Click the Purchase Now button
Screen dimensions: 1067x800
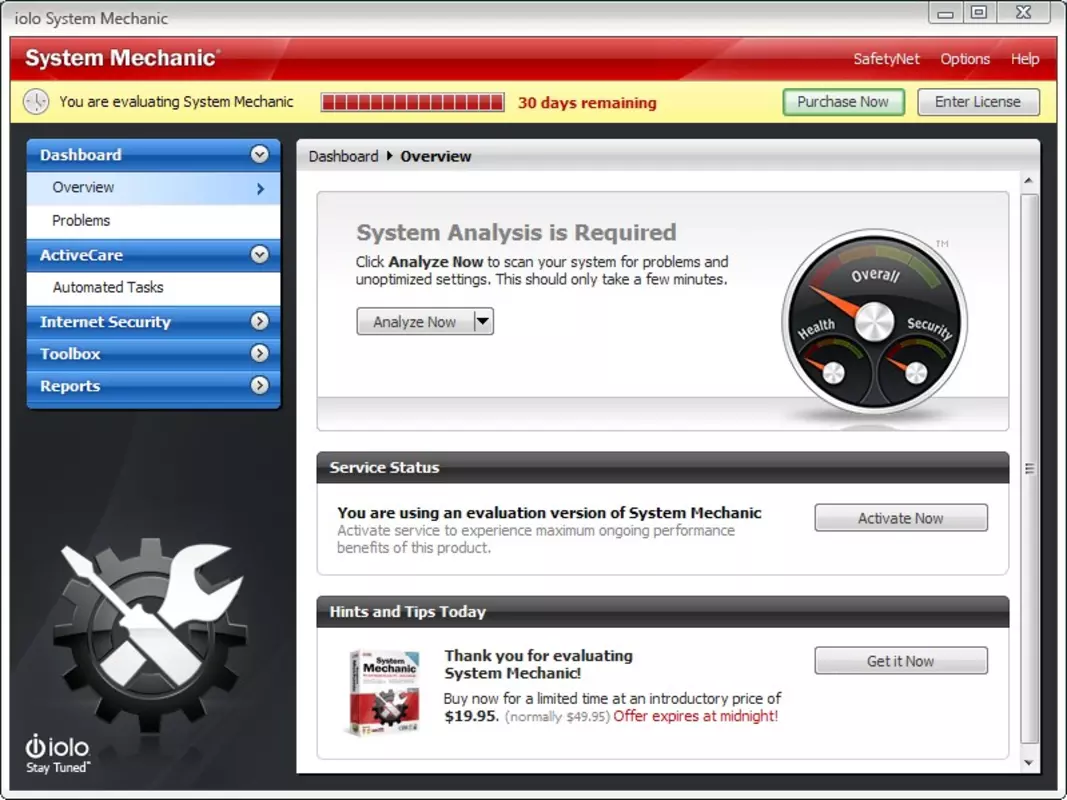coord(843,102)
